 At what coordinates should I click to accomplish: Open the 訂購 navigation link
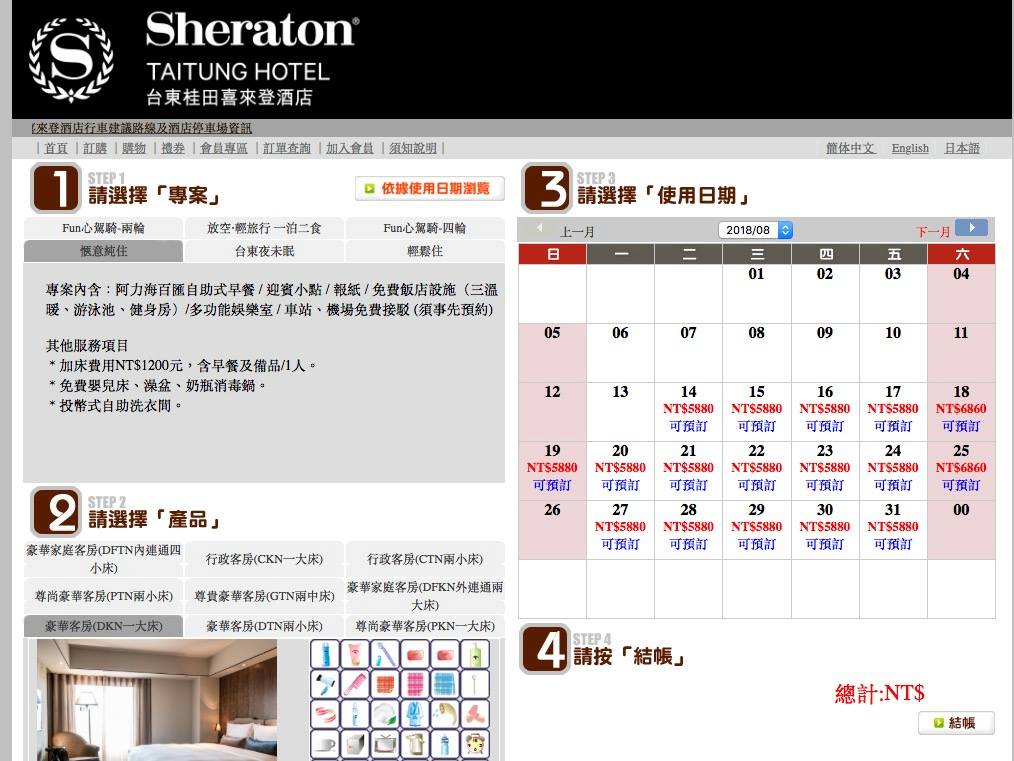click(x=95, y=148)
